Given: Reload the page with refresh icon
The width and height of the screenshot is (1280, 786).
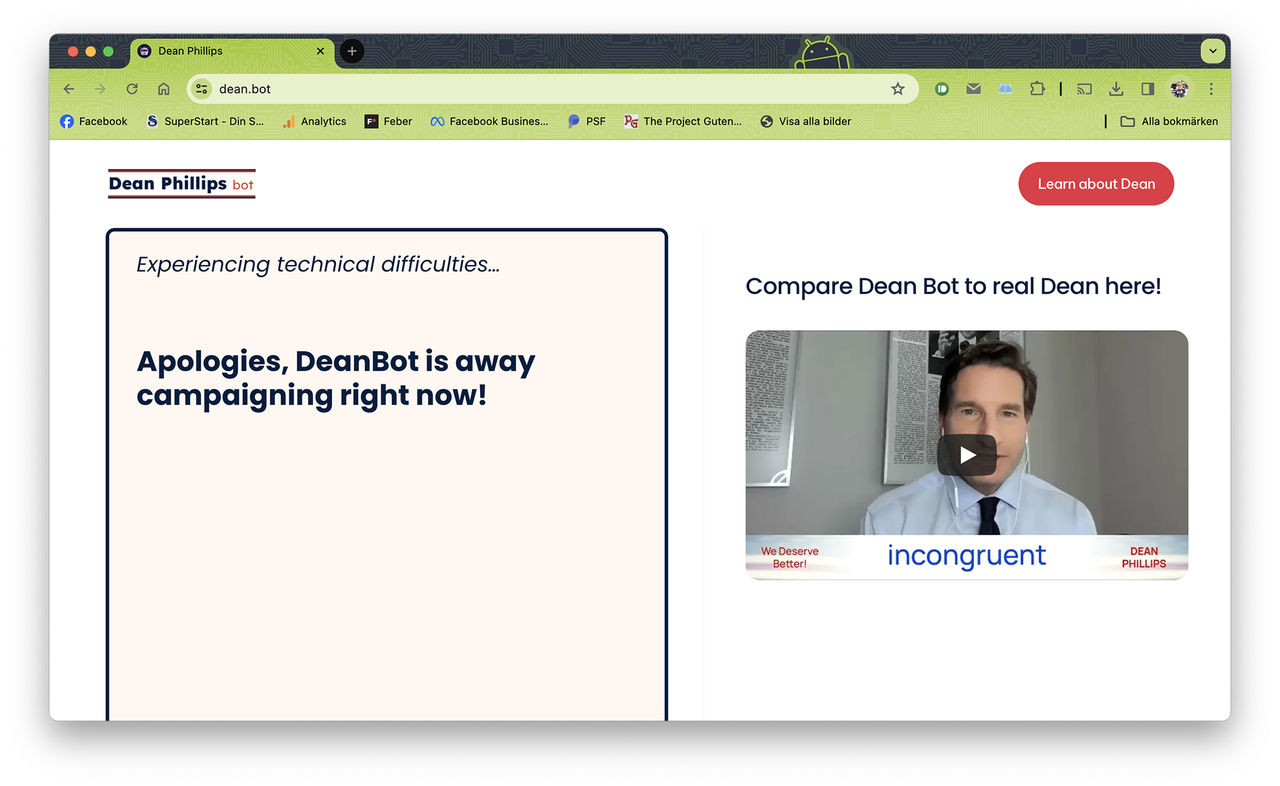Looking at the screenshot, I should click(x=131, y=89).
